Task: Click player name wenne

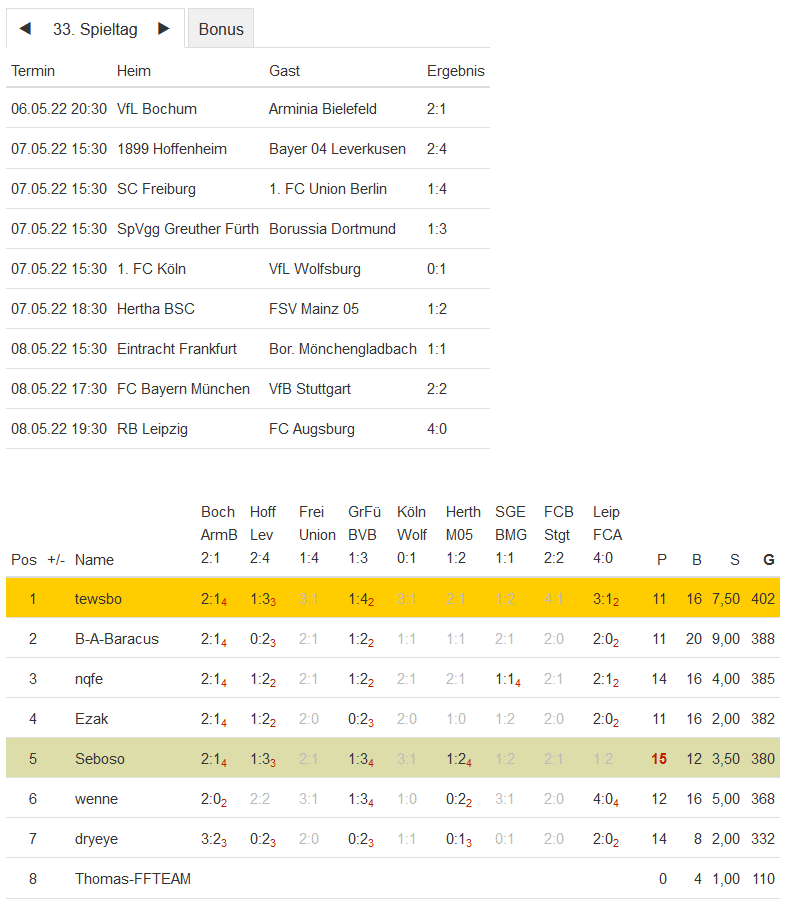Action: coord(96,799)
